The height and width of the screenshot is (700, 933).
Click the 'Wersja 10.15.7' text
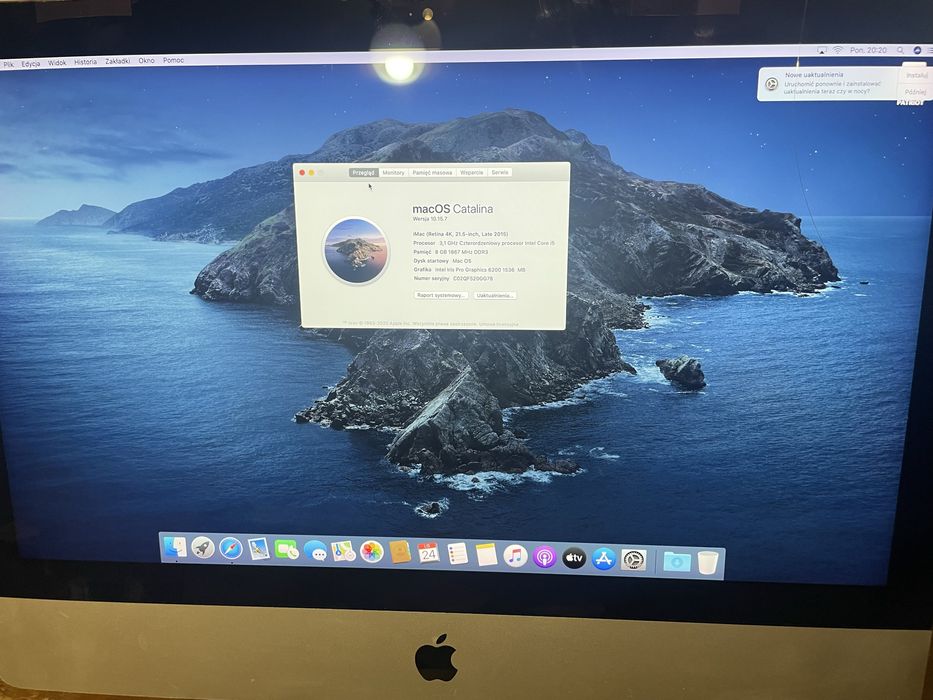point(430,219)
